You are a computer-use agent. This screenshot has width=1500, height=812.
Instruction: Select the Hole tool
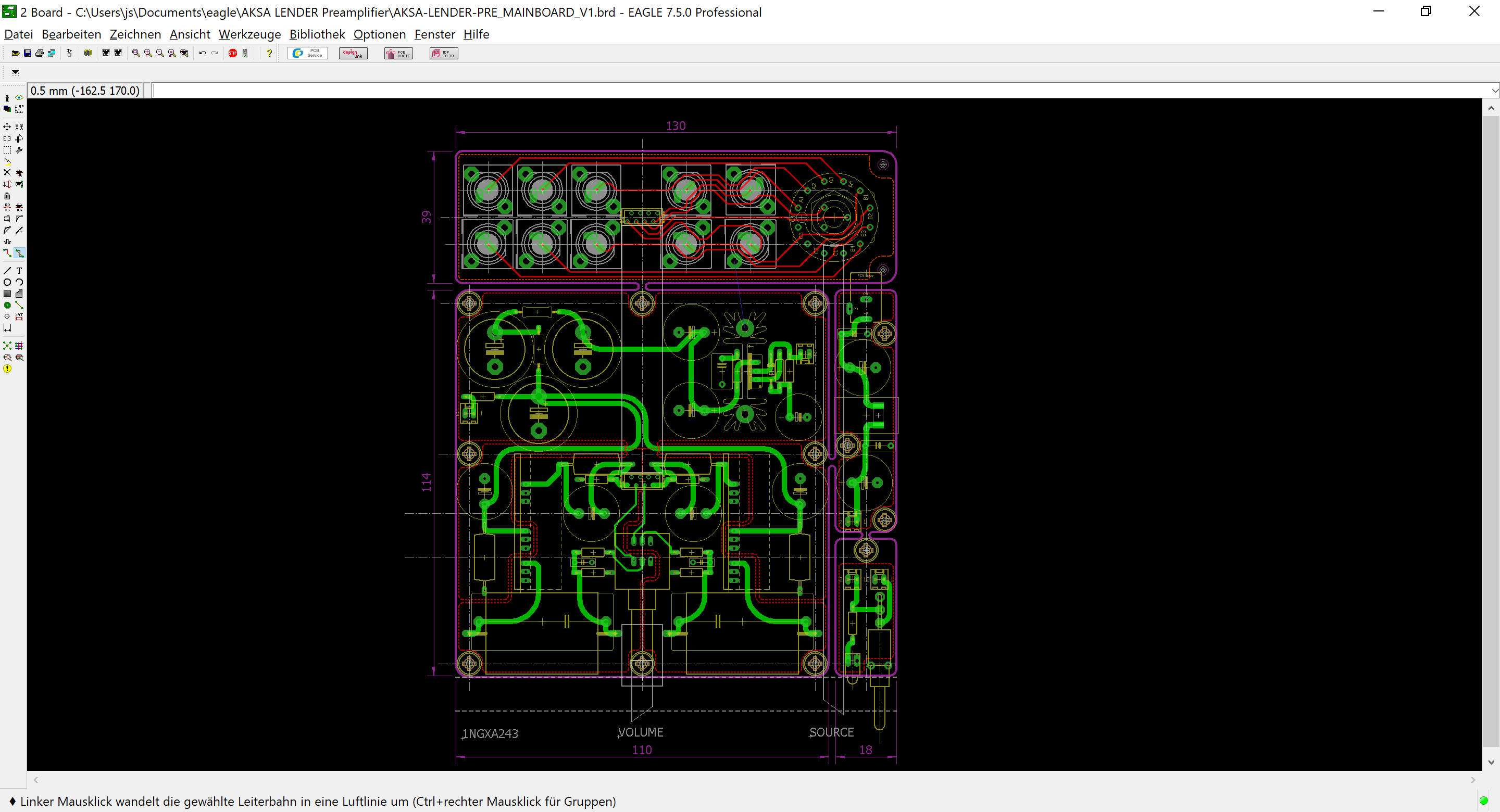tap(7, 316)
